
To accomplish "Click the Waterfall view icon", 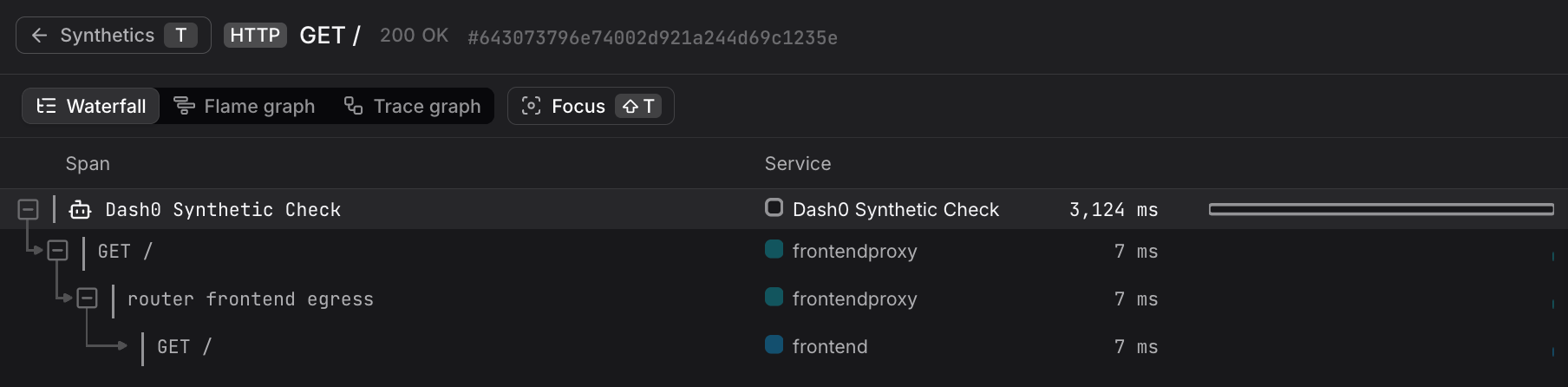I will [46, 106].
